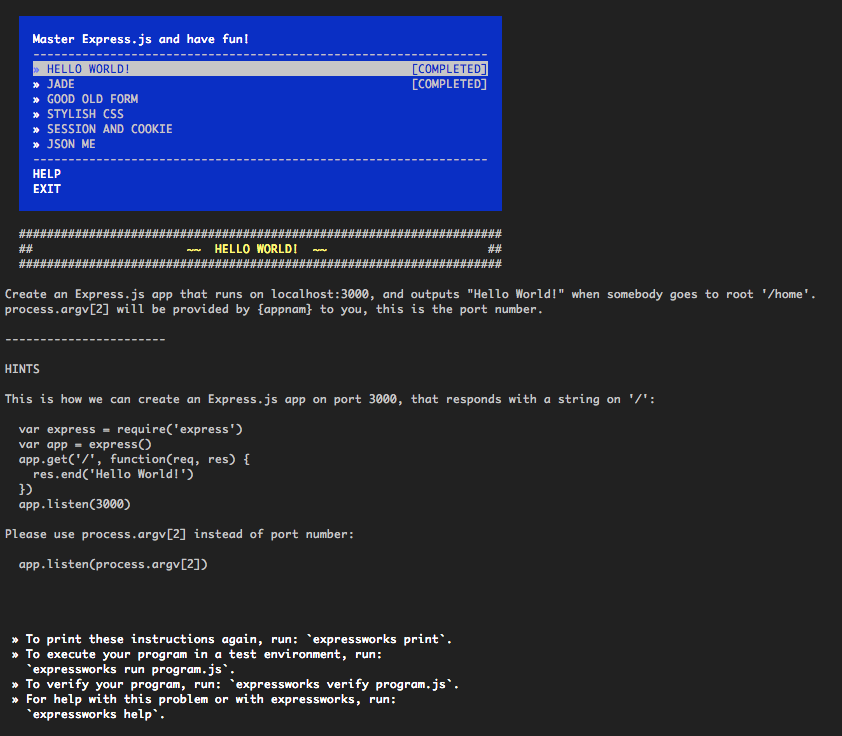Click the arrow marker before STYLISH CSS
Screen dimensions: 842x736
click(x=36, y=114)
